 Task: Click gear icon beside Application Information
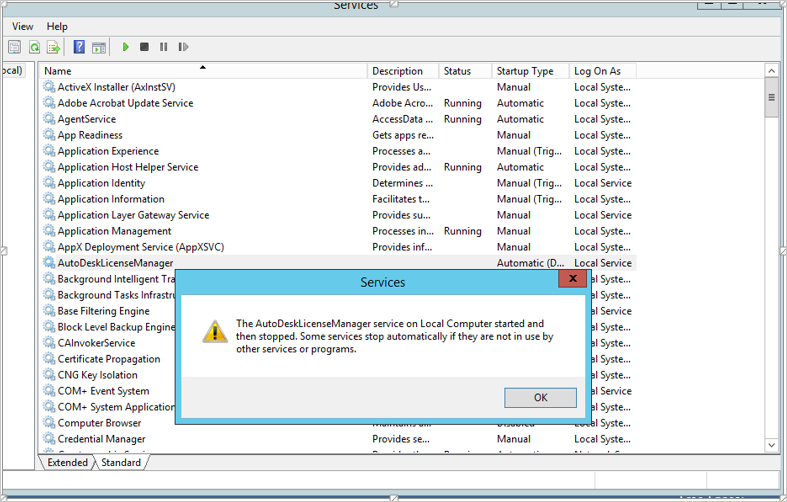[x=49, y=199]
